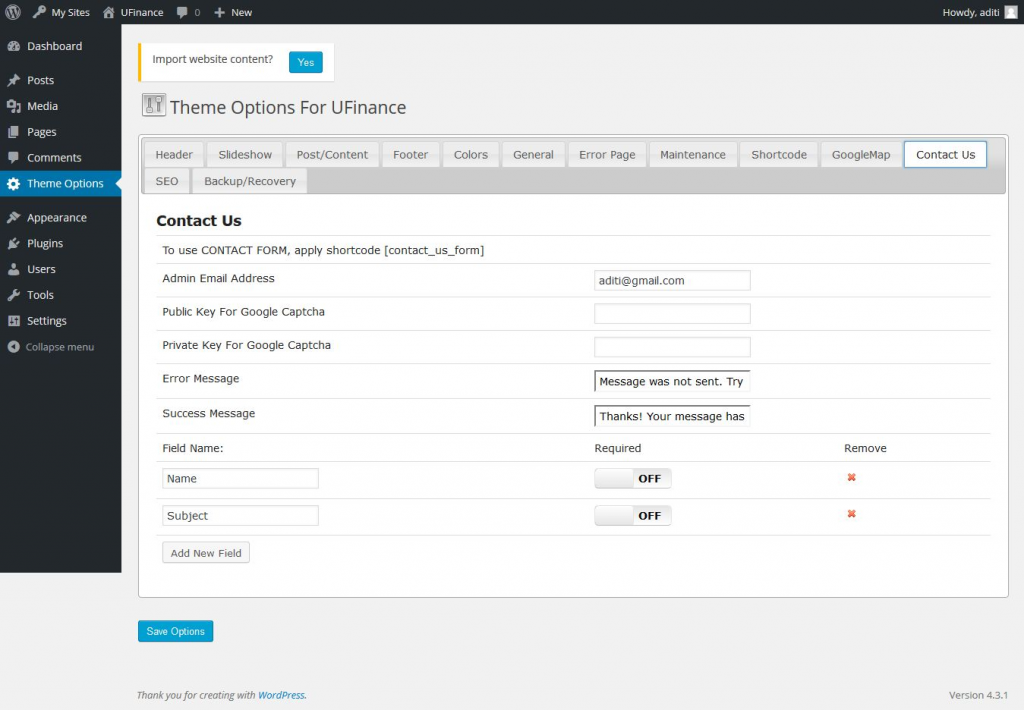Switch to the GoogleMap tab
This screenshot has width=1024, height=710.
[860, 154]
